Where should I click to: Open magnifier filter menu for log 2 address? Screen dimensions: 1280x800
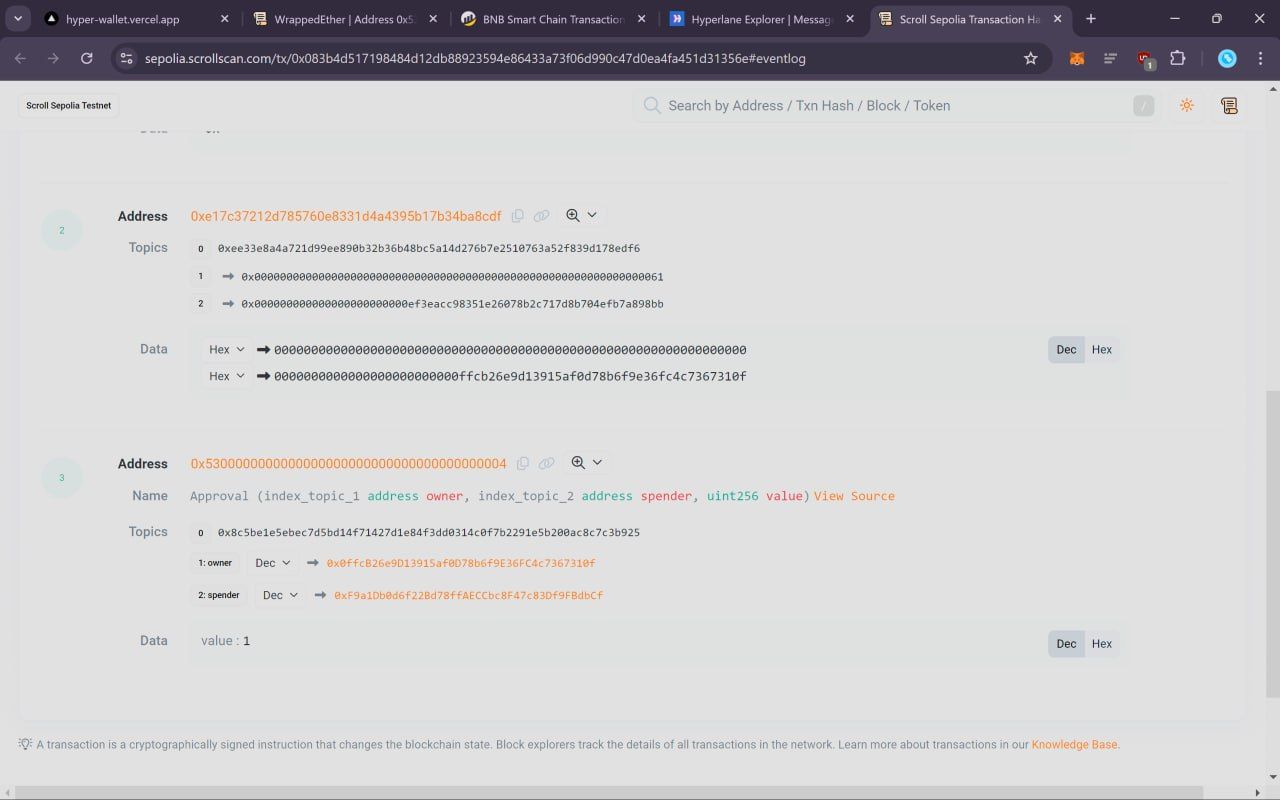(x=581, y=215)
